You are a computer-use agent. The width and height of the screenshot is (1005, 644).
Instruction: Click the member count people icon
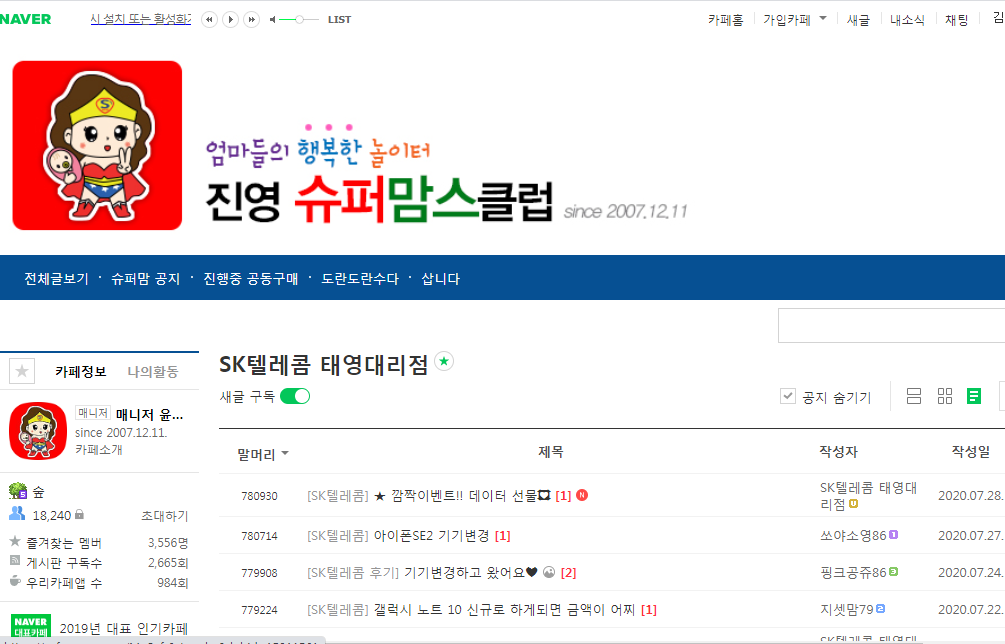(x=15, y=515)
